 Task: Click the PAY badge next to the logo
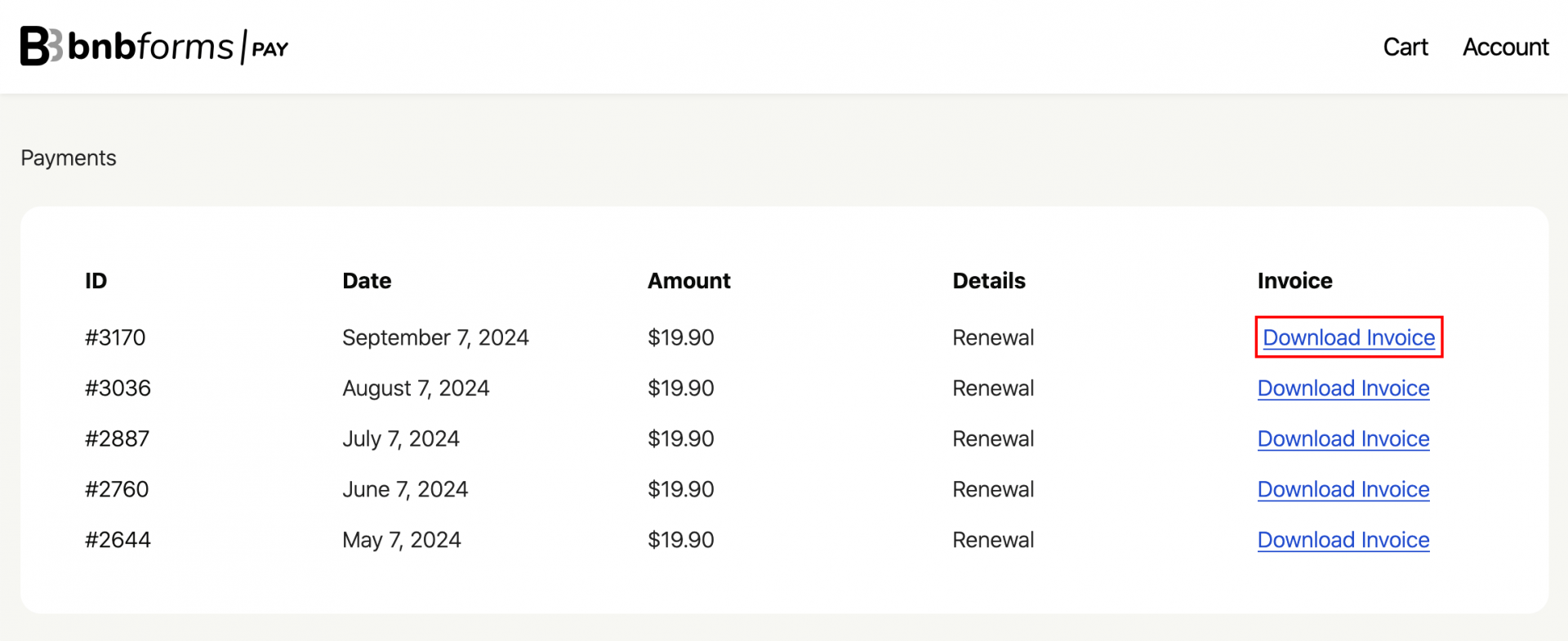click(x=269, y=49)
